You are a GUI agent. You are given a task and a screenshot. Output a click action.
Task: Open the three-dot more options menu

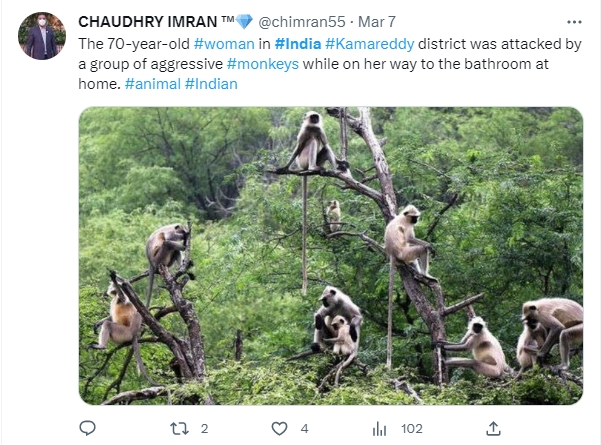pyautogui.click(x=574, y=22)
